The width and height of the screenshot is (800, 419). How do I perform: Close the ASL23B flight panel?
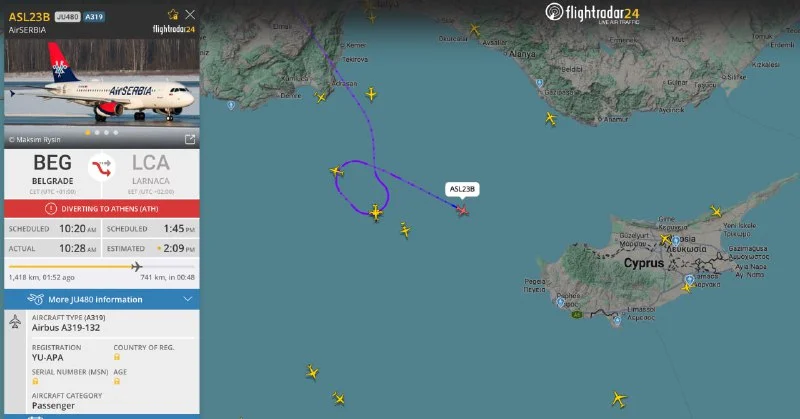tap(190, 14)
